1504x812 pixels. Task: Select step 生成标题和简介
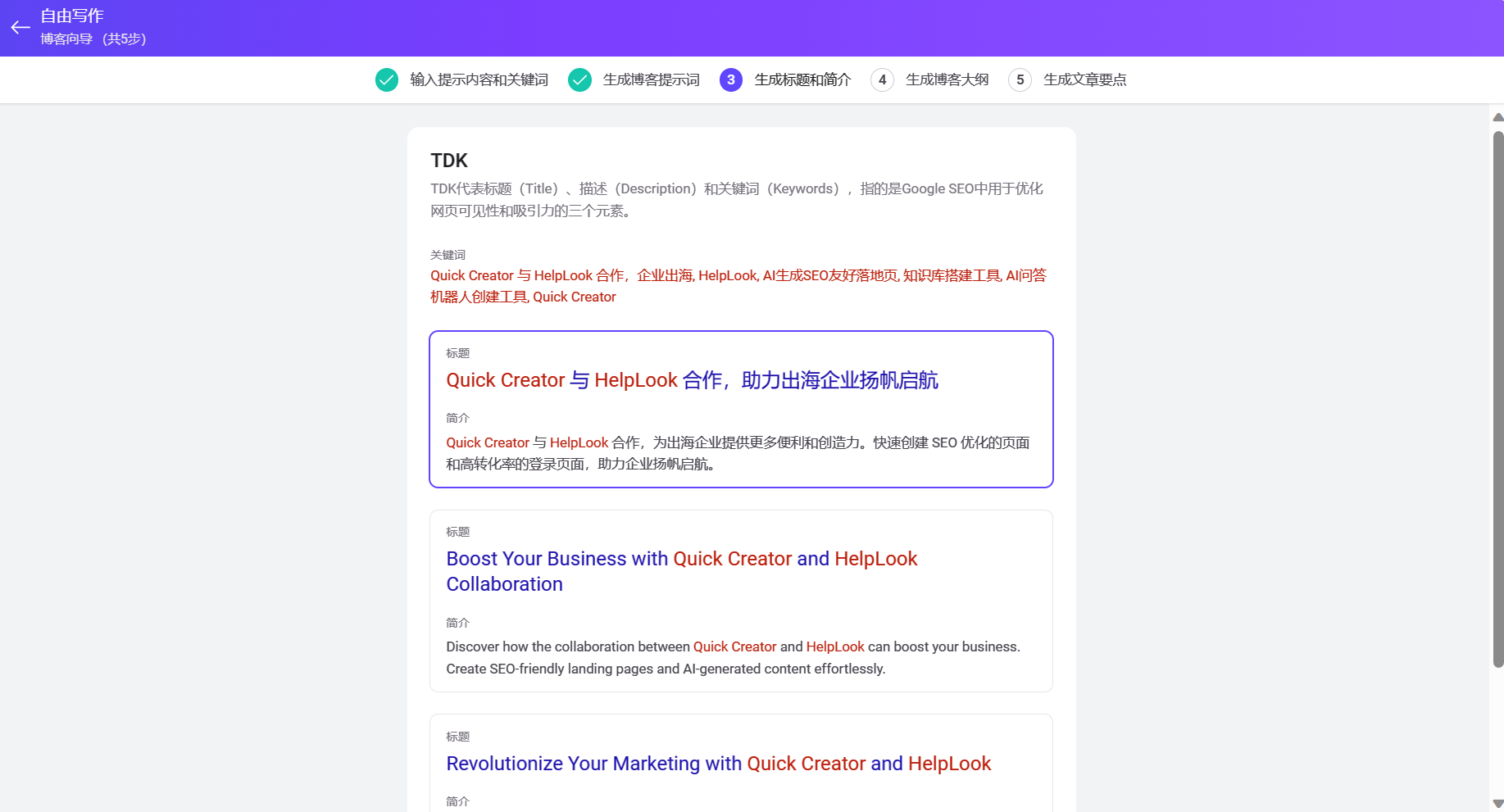(803, 79)
